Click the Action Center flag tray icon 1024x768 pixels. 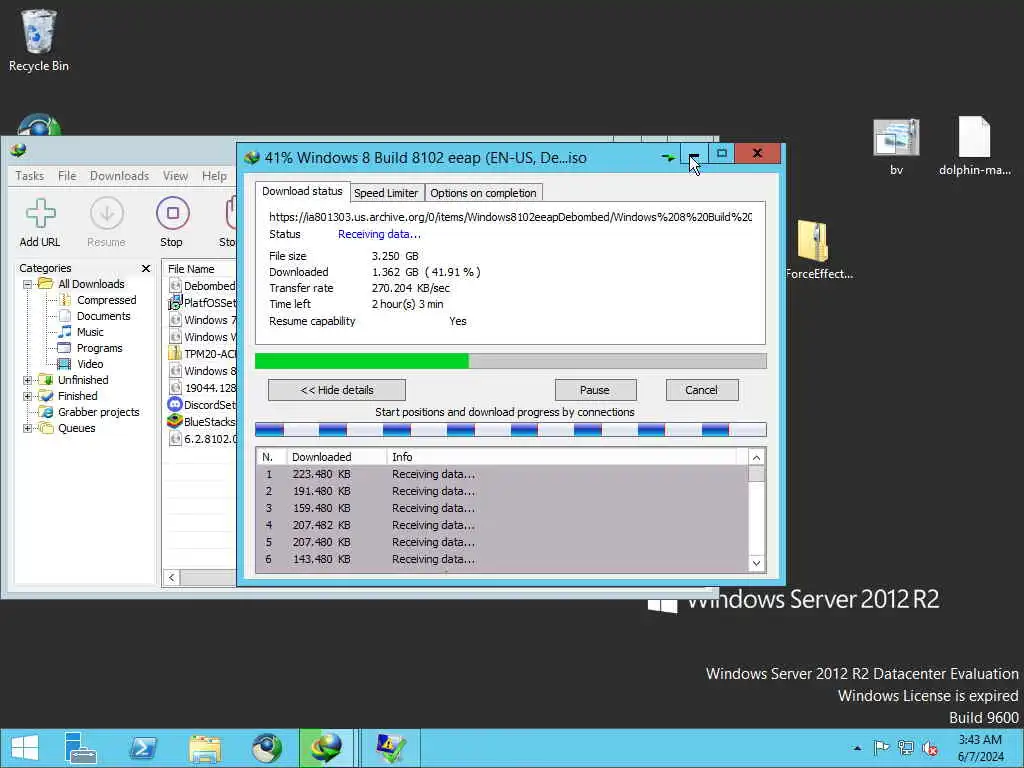(881, 748)
